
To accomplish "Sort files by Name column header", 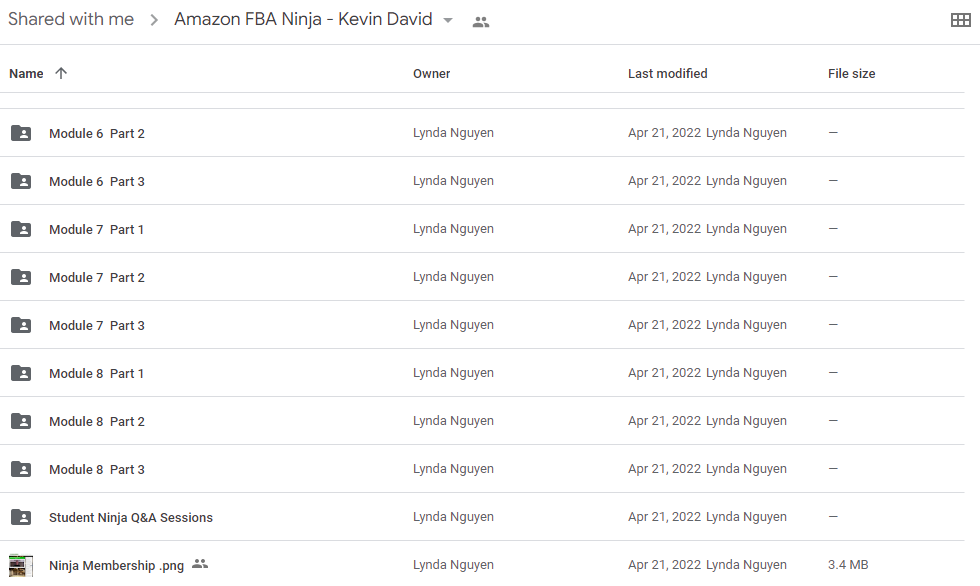I will coord(26,74).
